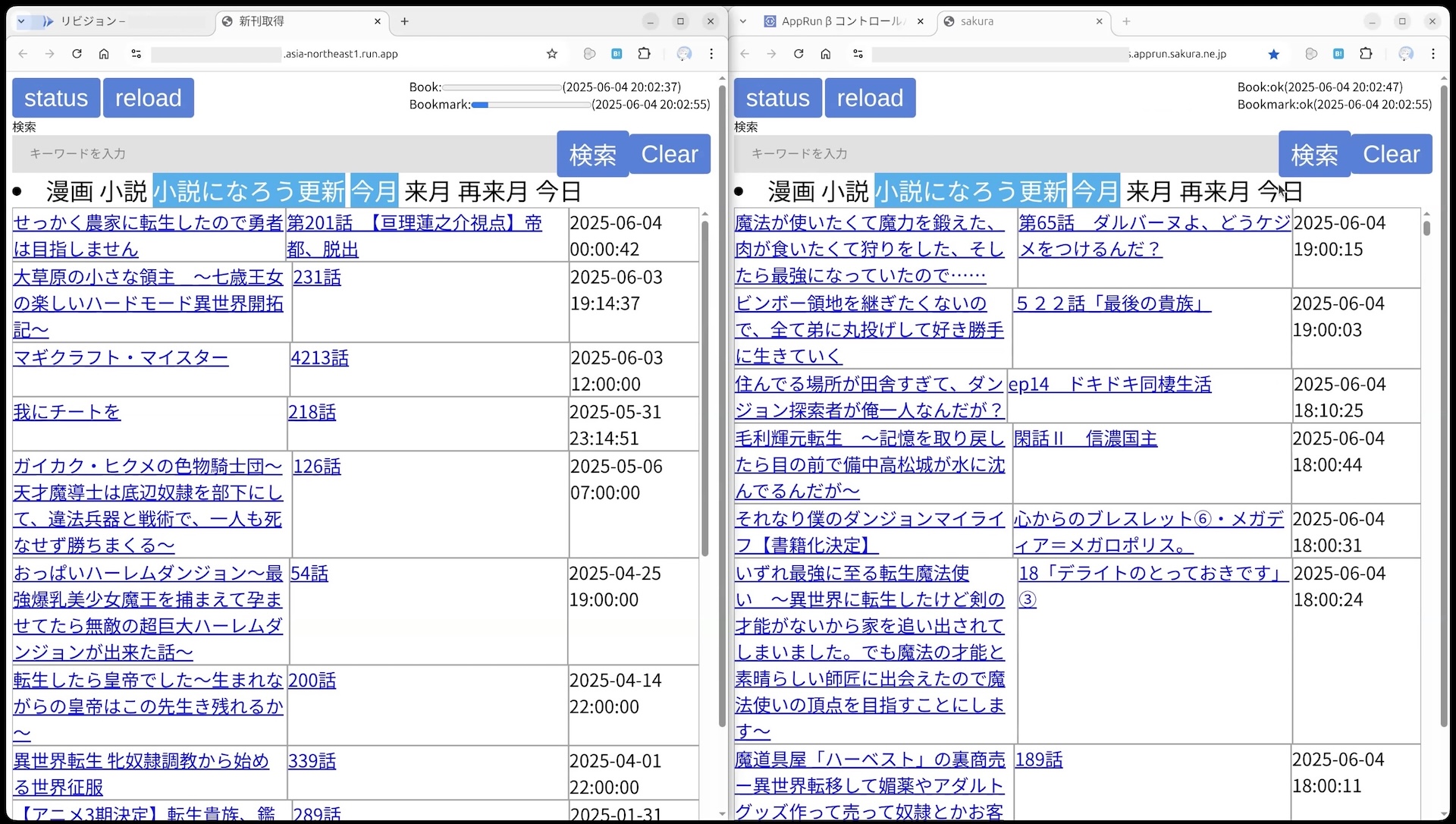Click blue extension icon in left toolbar
The height and width of the screenshot is (824, 1456).
pyautogui.click(x=617, y=54)
